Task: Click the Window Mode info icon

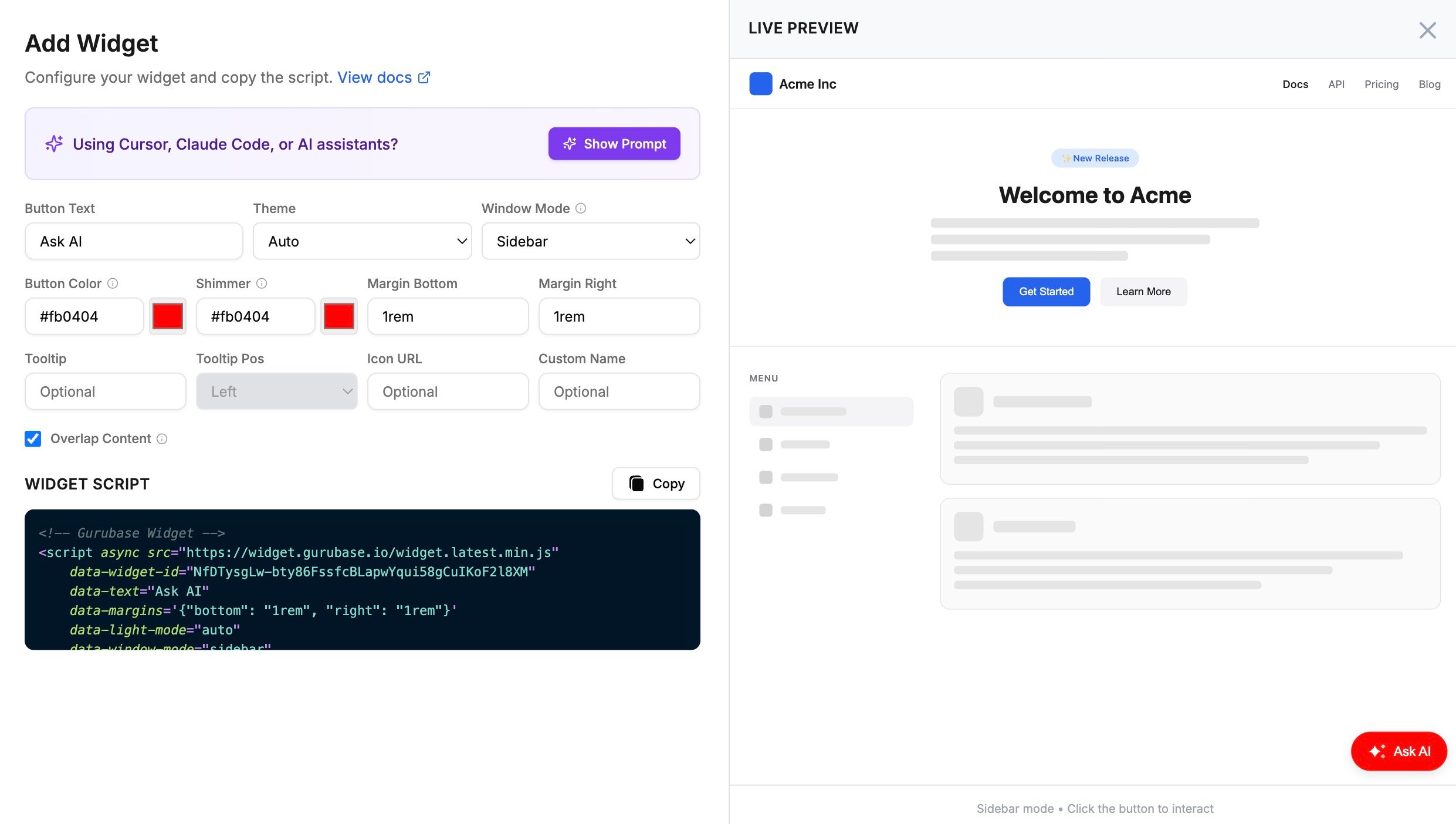Action: pos(581,208)
